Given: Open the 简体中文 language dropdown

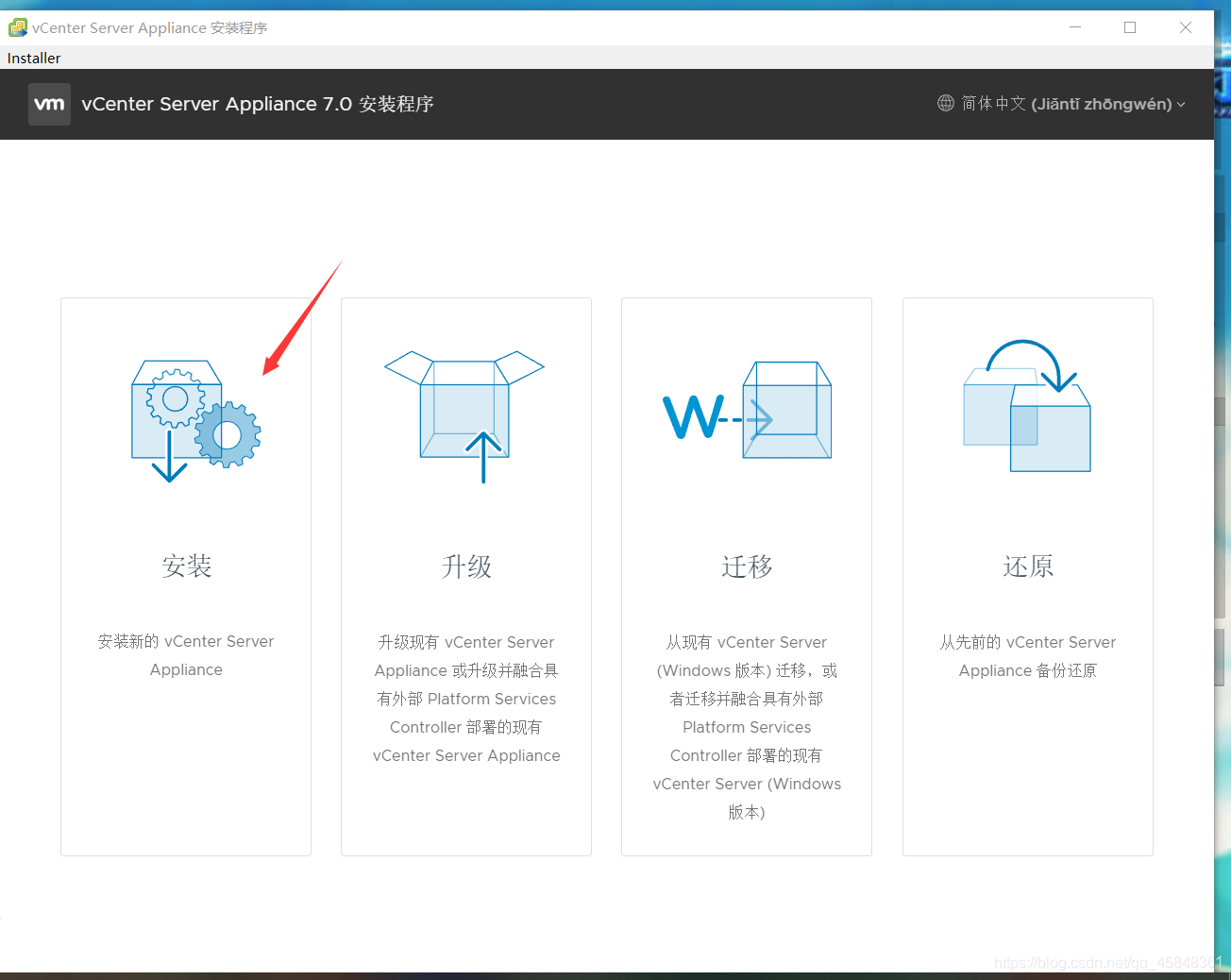Looking at the screenshot, I should tap(1061, 103).
